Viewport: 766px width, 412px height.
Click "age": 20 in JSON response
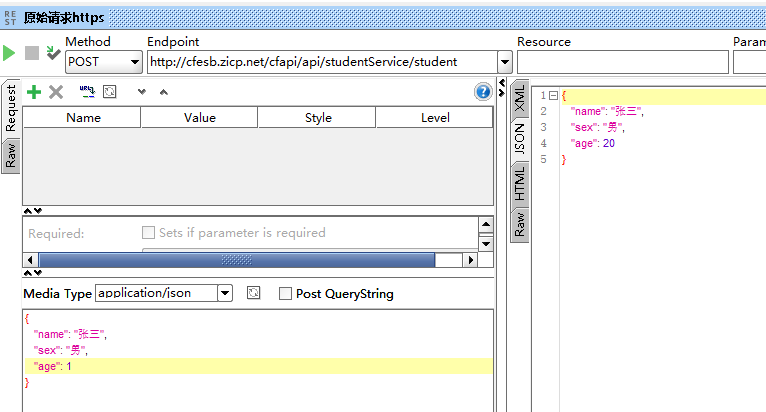coord(593,143)
